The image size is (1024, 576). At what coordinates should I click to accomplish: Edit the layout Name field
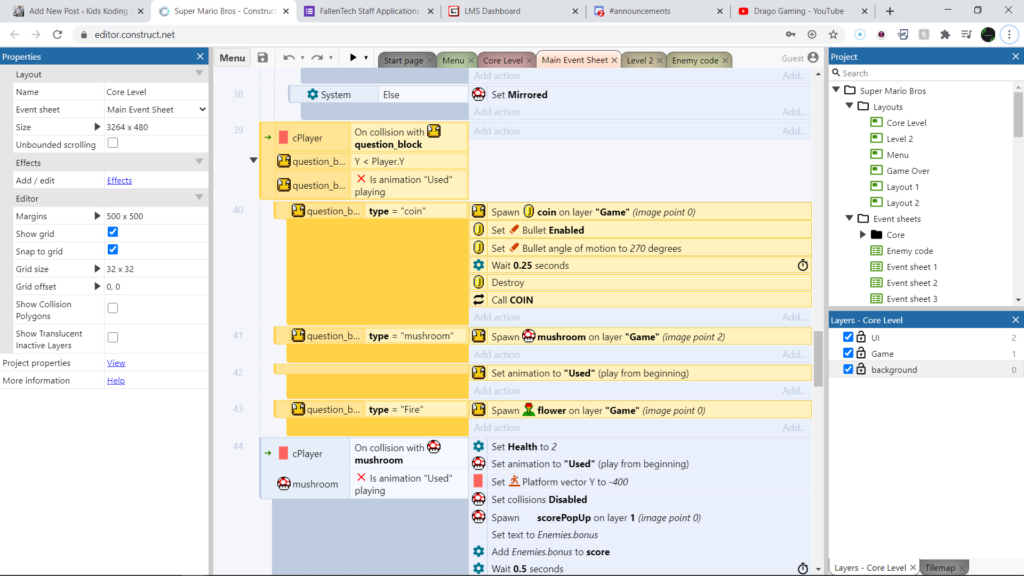(x=156, y=91)
